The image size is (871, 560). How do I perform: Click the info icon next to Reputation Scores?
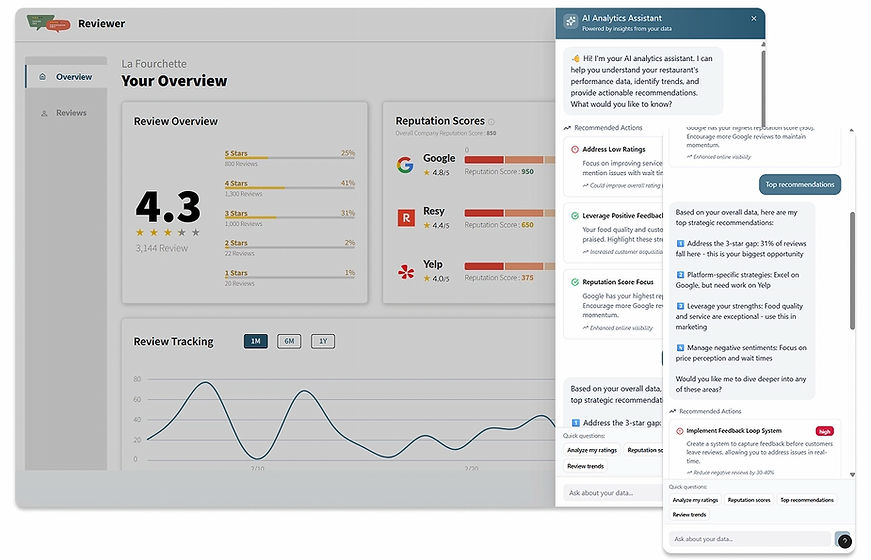[491, 122]
